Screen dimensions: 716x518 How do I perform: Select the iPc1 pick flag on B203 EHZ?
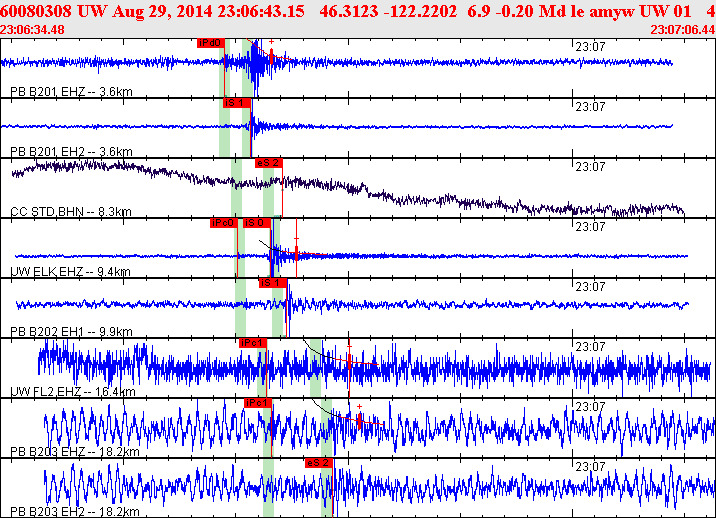(x=258, y=403)
